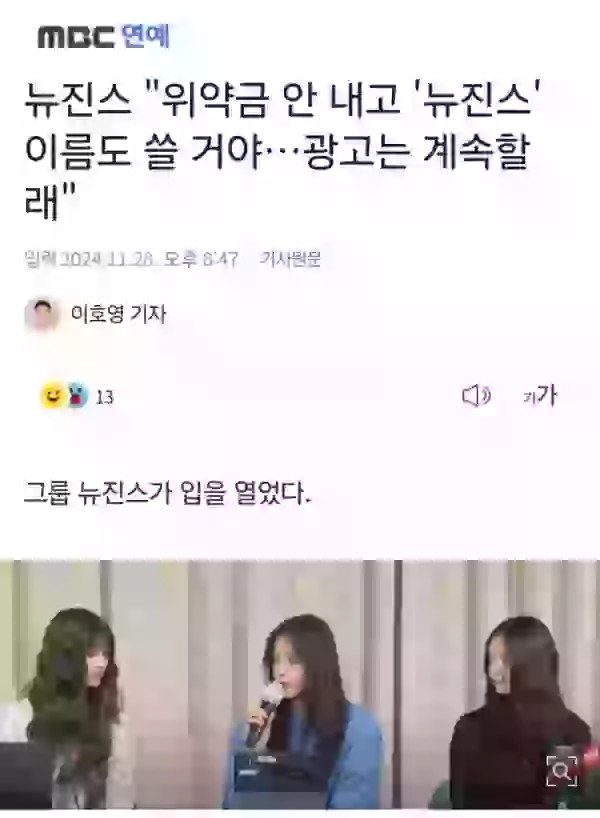The height and width of the screenshot is (818, 600).
Task: Tap the speaker icon to listen
Action: 476,396
